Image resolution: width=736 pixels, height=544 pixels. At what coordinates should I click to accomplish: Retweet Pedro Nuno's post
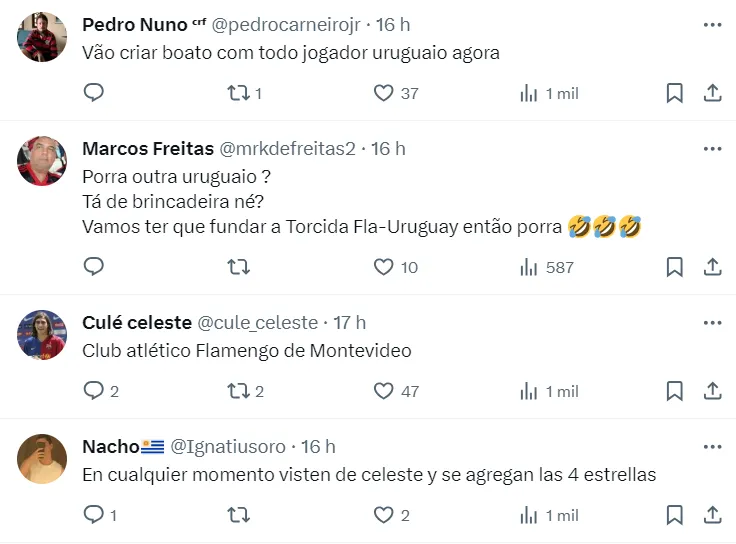(x=238, y=93)
